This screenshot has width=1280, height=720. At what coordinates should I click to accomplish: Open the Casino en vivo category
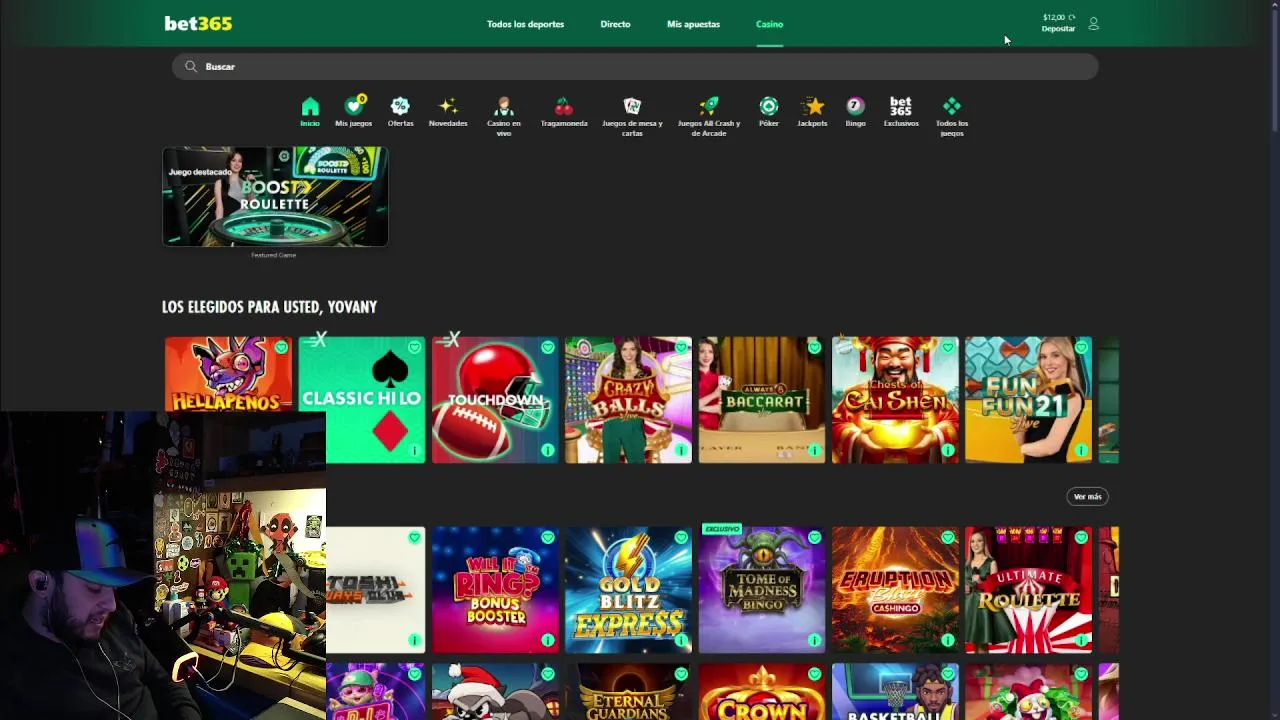point(504,116)
